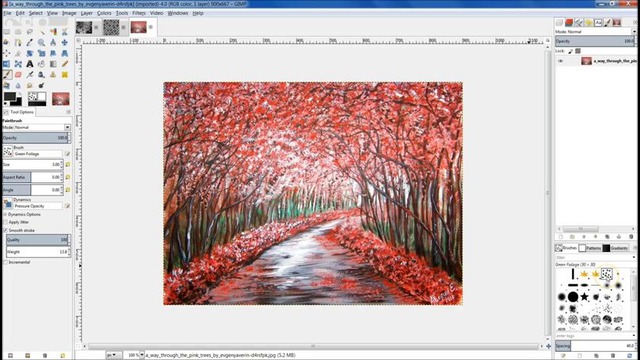Select the Color Picker eyedropper tool
This screenshot has width=640, height=360.
[30, 42]
